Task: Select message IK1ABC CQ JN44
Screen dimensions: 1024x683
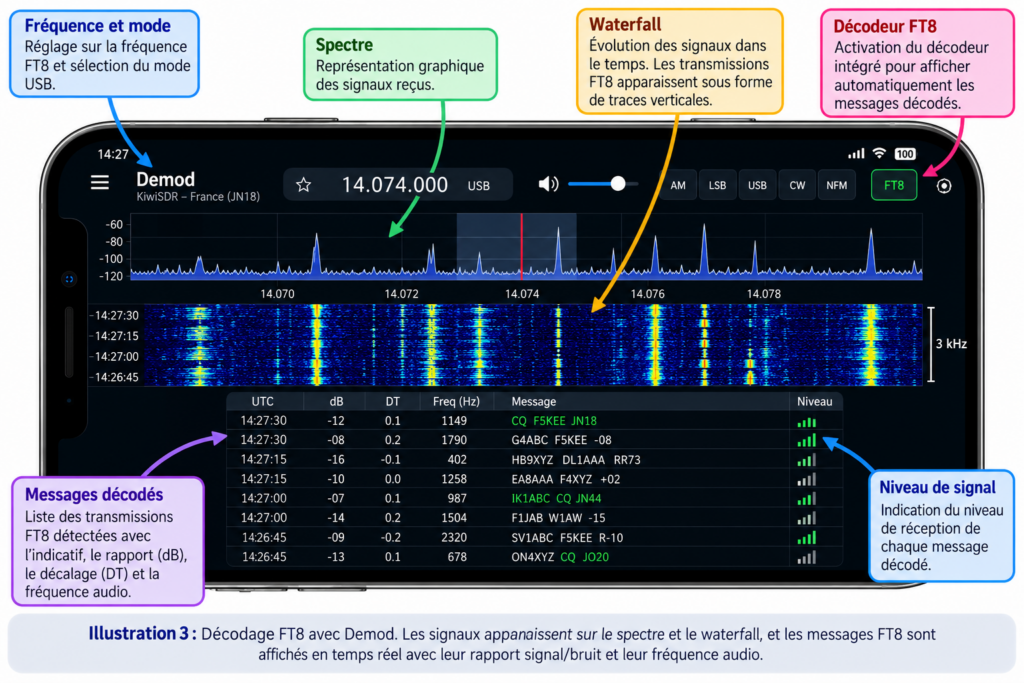Action: pyautogui.click(x=556, y=499)
